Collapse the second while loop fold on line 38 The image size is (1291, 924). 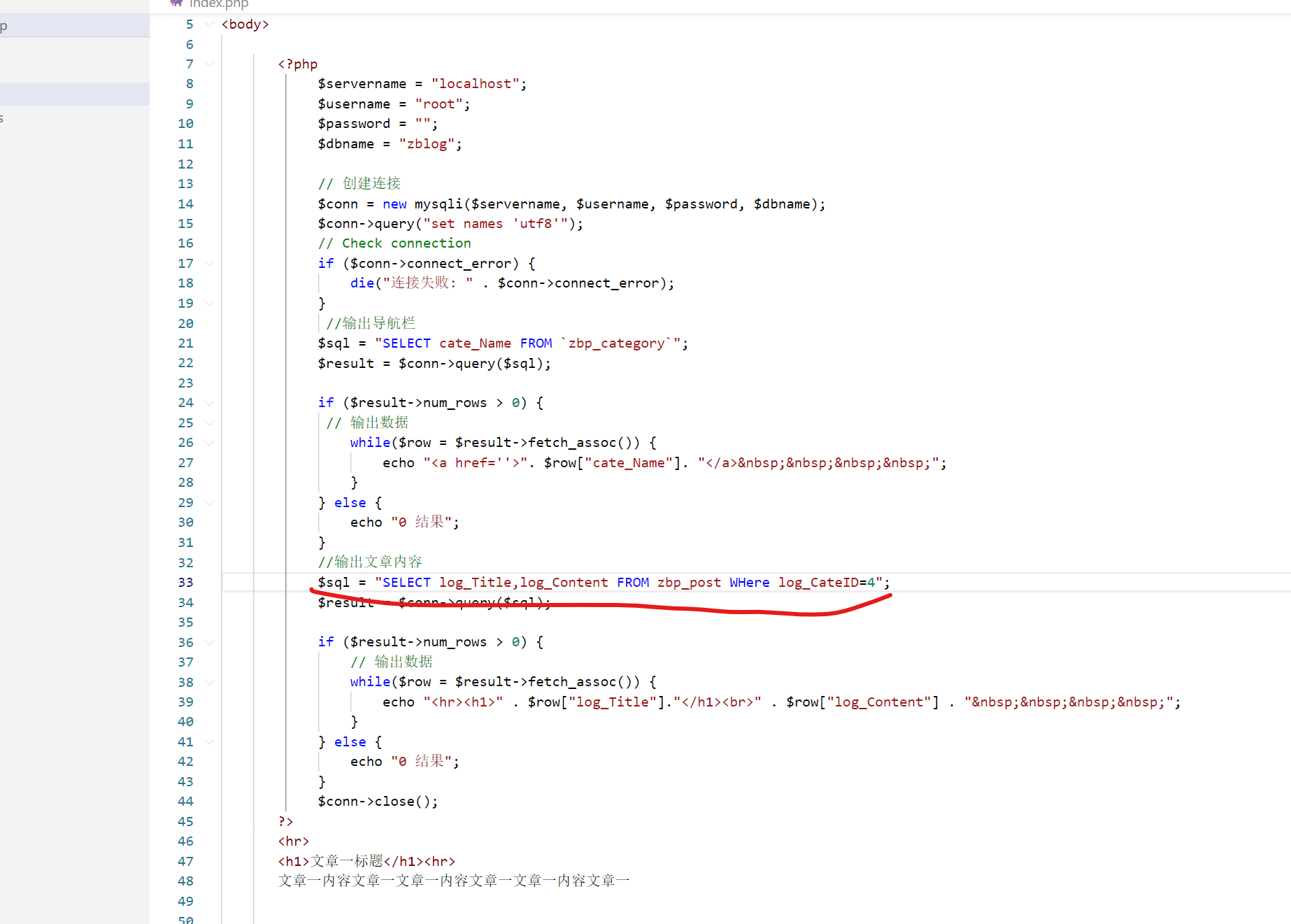(209, 682)
